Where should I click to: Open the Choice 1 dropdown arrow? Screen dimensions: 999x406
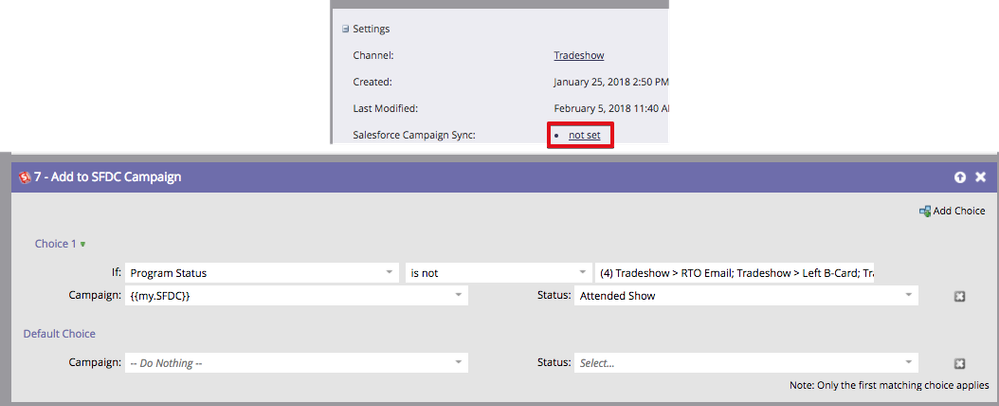coord(83,244)
